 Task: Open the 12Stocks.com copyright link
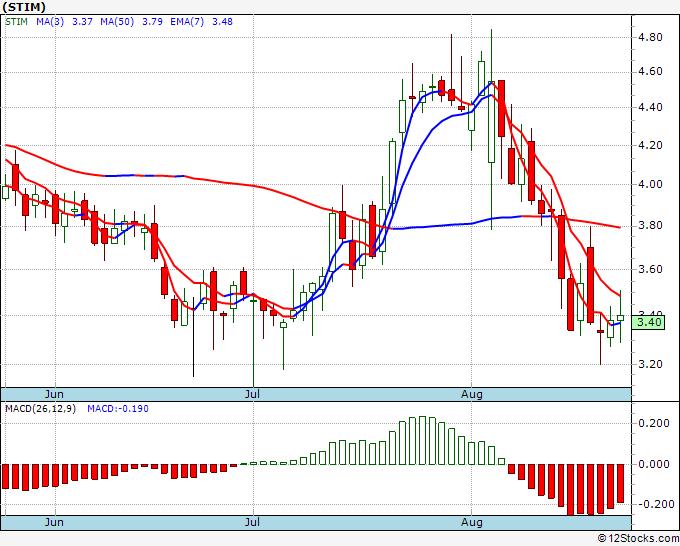638,539
